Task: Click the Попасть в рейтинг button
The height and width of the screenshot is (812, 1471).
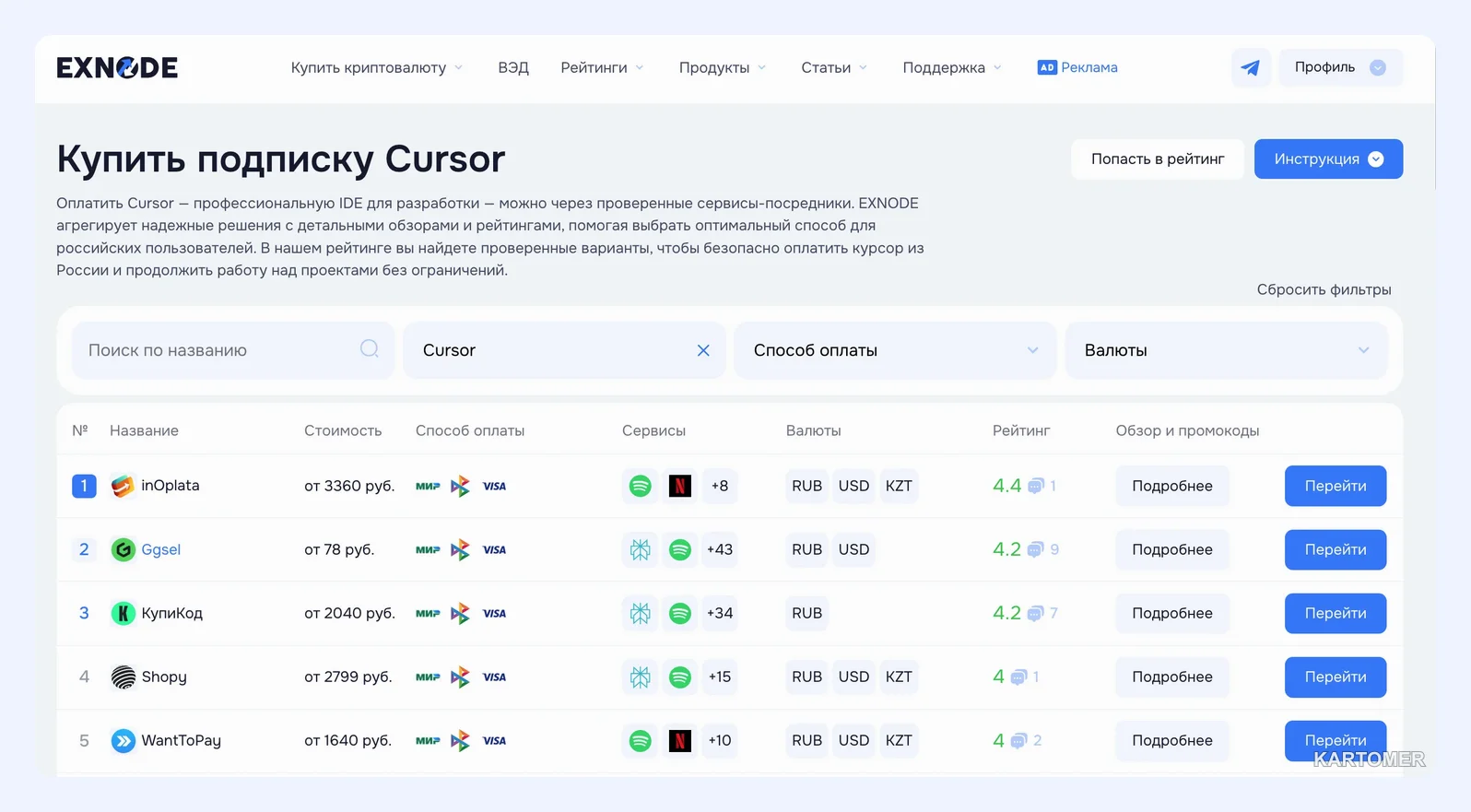Action: tap(1158, 159)
